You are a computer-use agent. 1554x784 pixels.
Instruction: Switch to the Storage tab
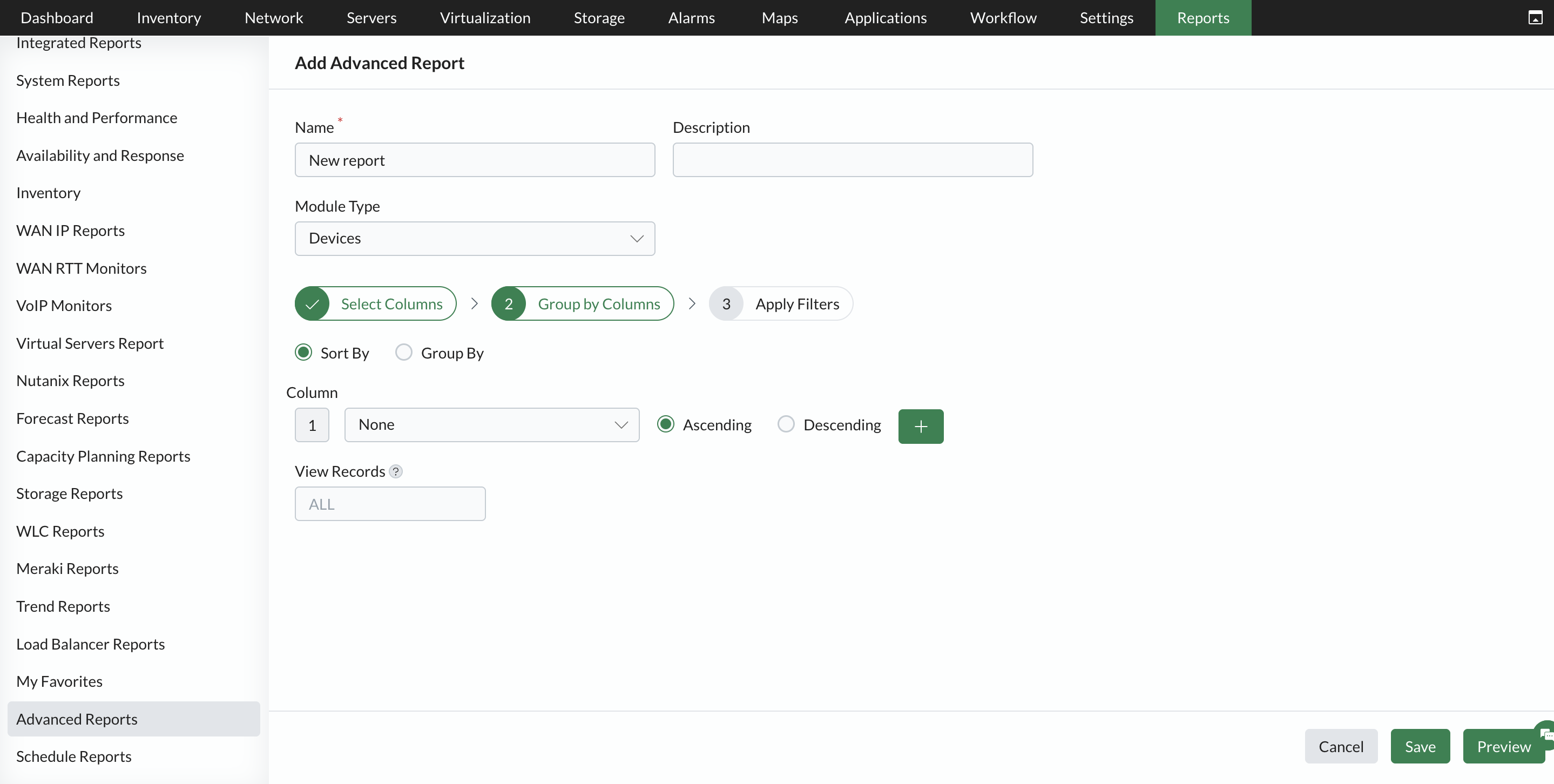[599, 17]
